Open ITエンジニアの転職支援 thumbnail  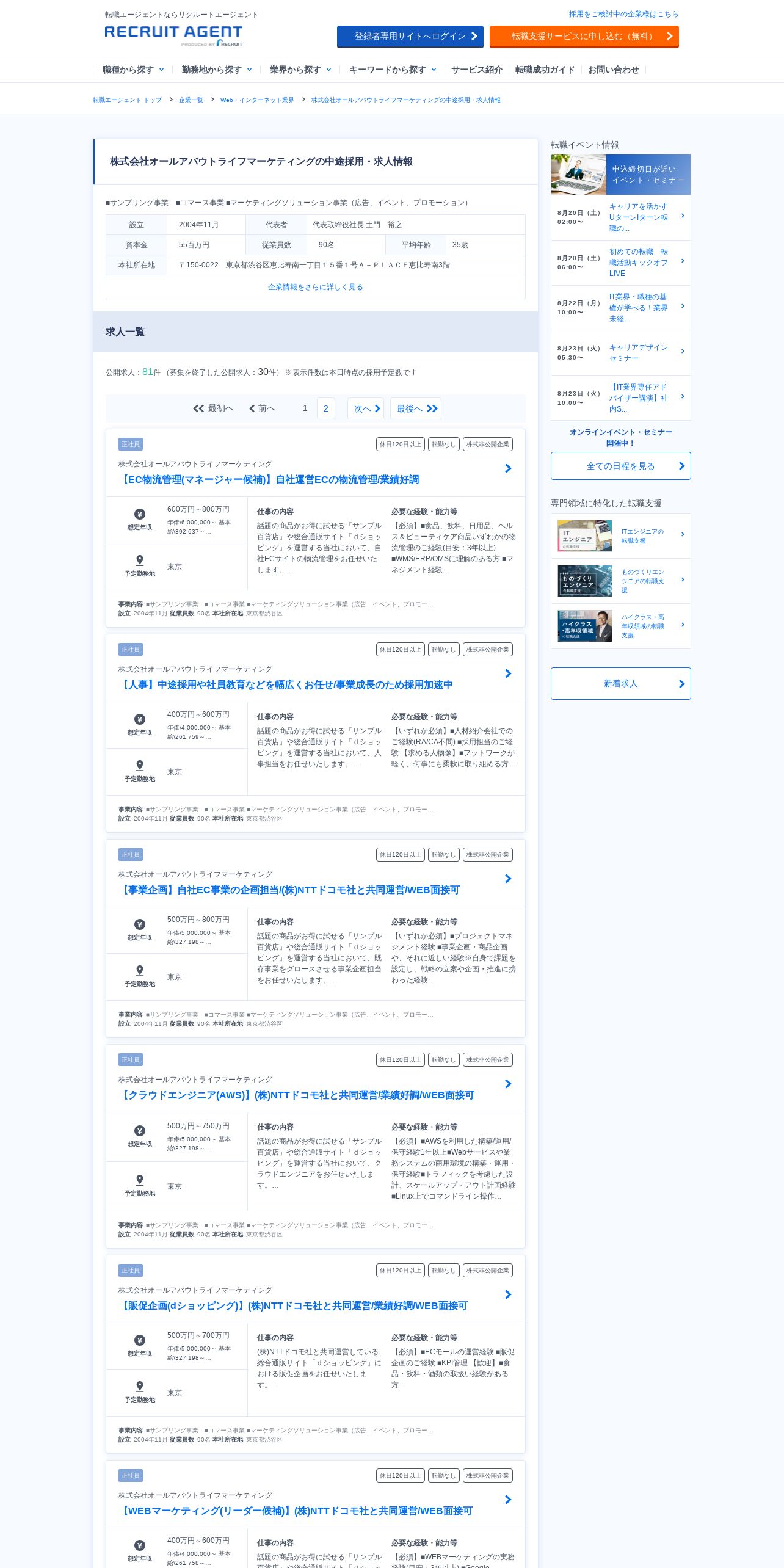click(x=585, y=535)
